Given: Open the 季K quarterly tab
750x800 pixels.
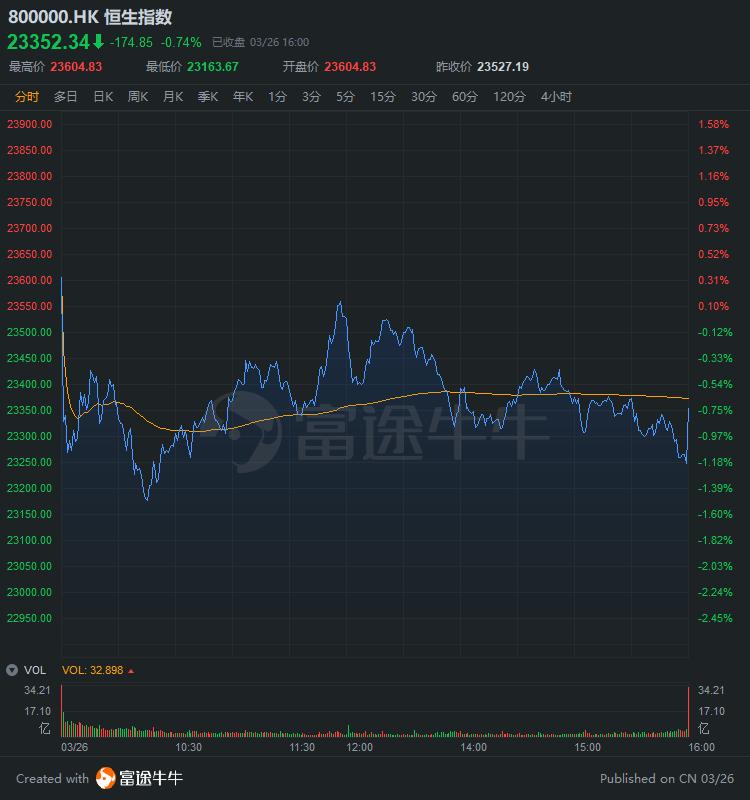Looking at the screenshot, I should pyautogui.click(x=208, y=96).
